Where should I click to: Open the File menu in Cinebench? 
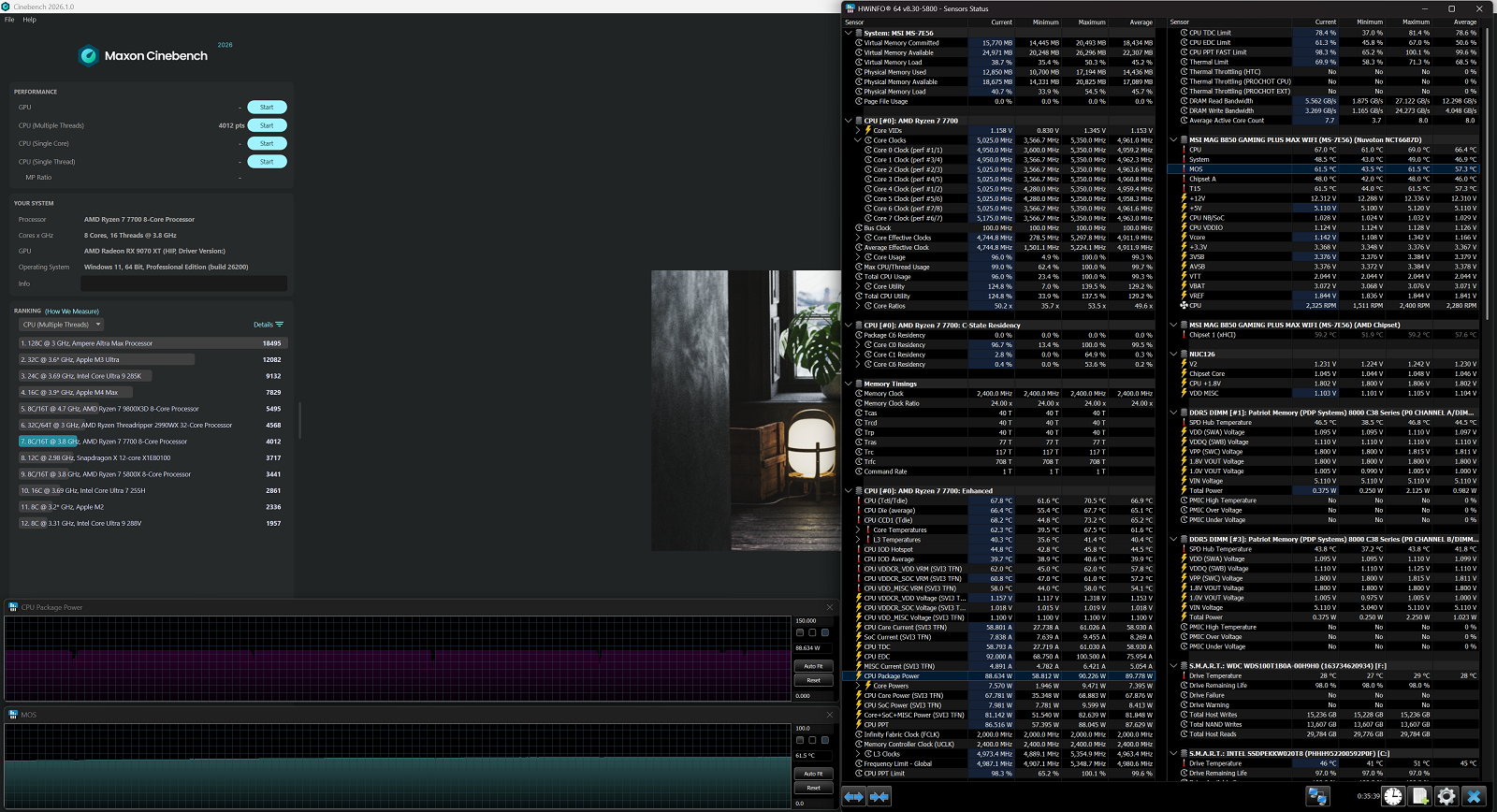[9, 20]
